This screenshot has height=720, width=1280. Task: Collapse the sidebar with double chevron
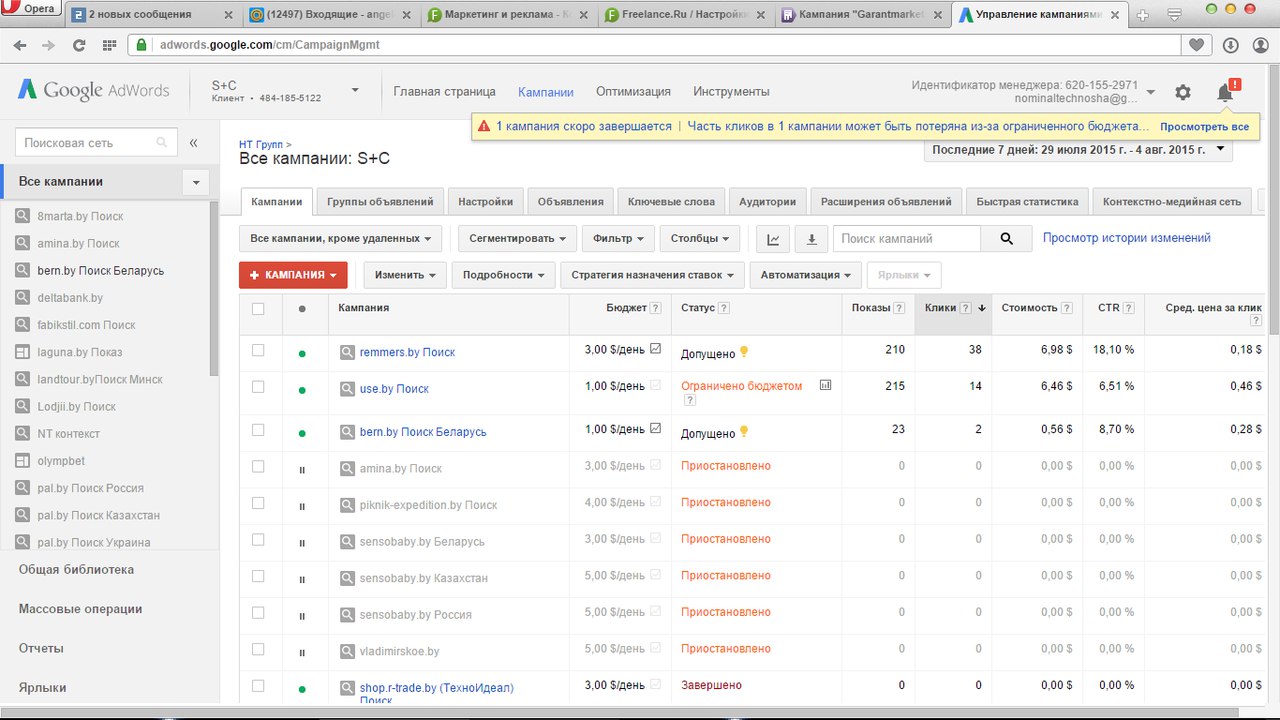(194, 143)
